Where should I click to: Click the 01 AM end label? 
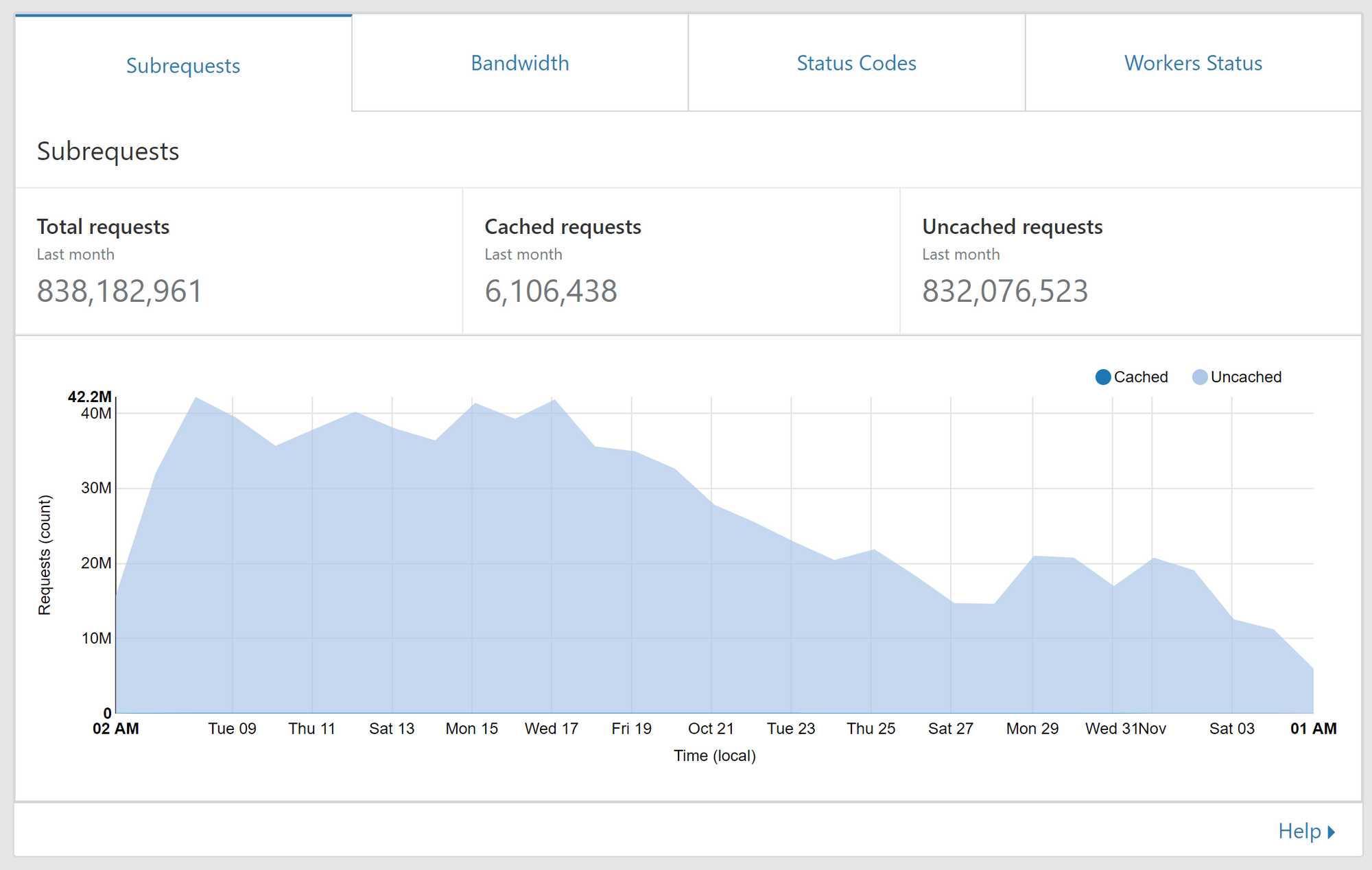point(1313,729)
